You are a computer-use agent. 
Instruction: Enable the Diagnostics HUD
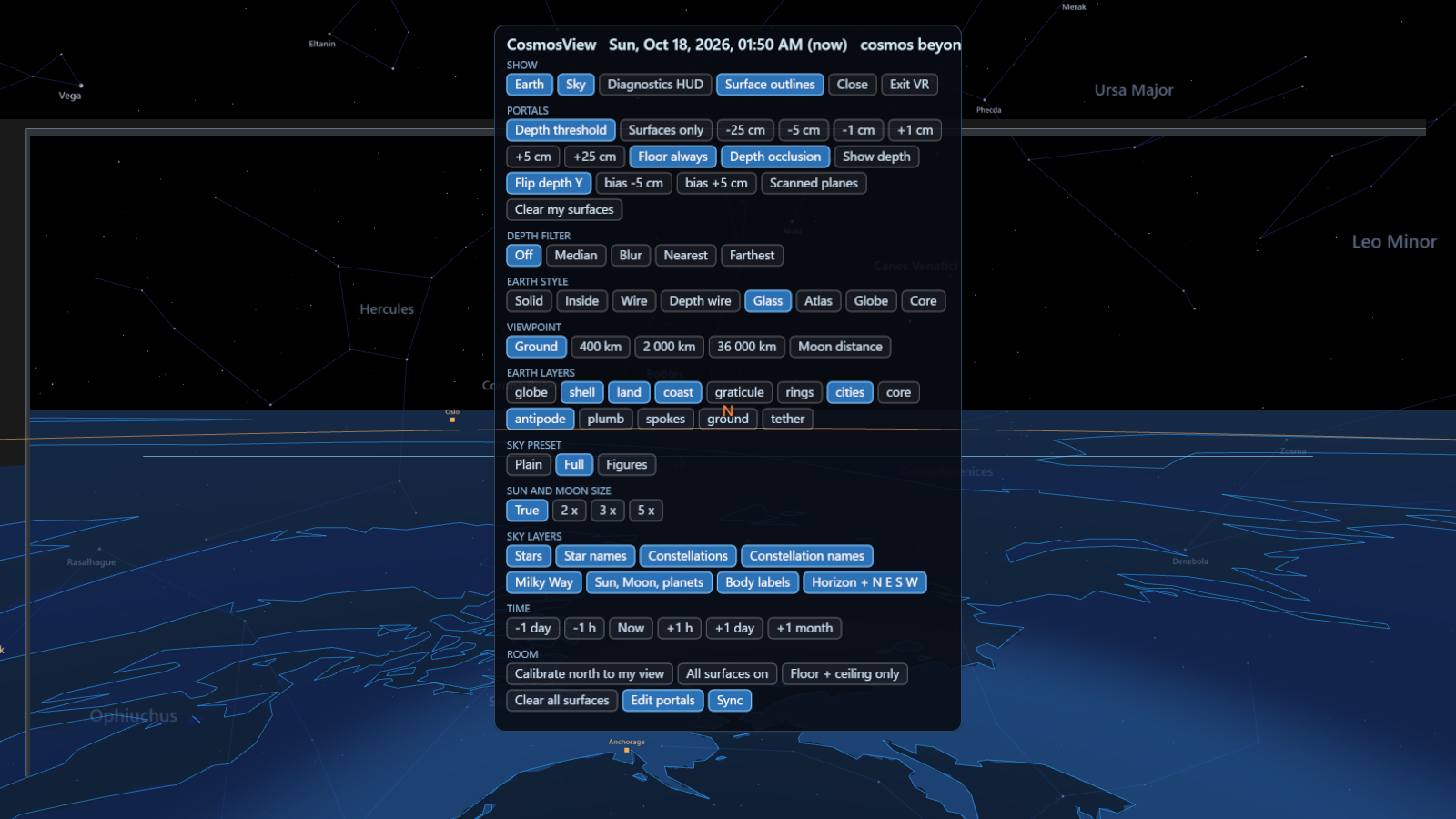[655, 85]
